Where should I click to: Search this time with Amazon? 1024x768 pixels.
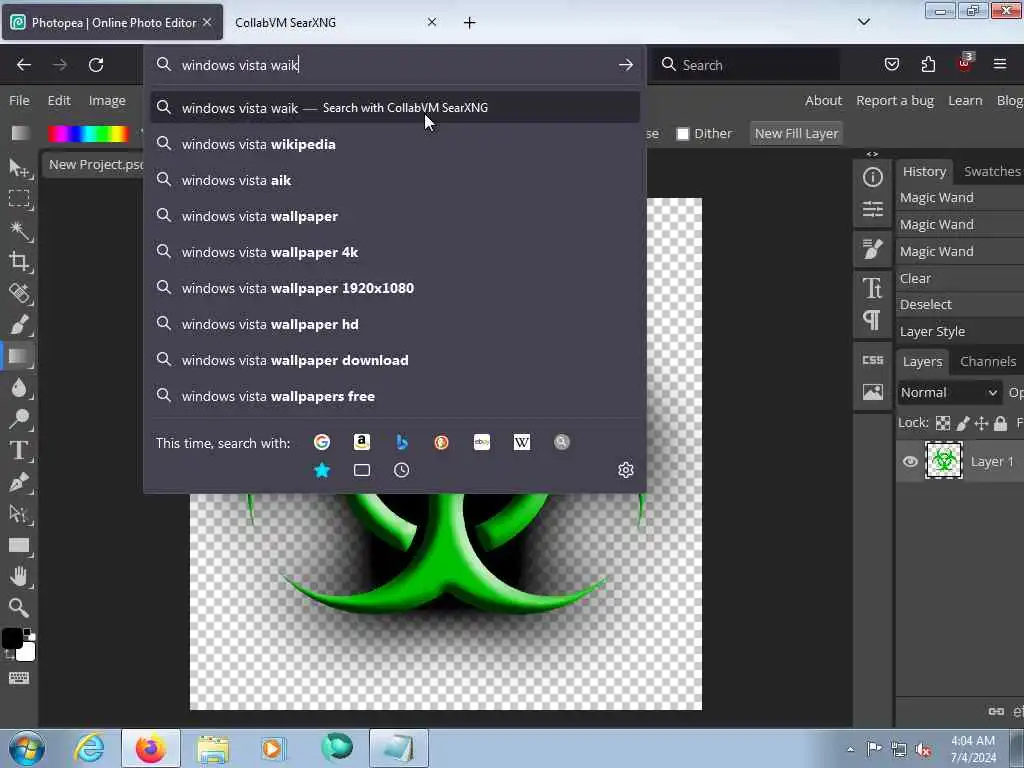[362, 442]
